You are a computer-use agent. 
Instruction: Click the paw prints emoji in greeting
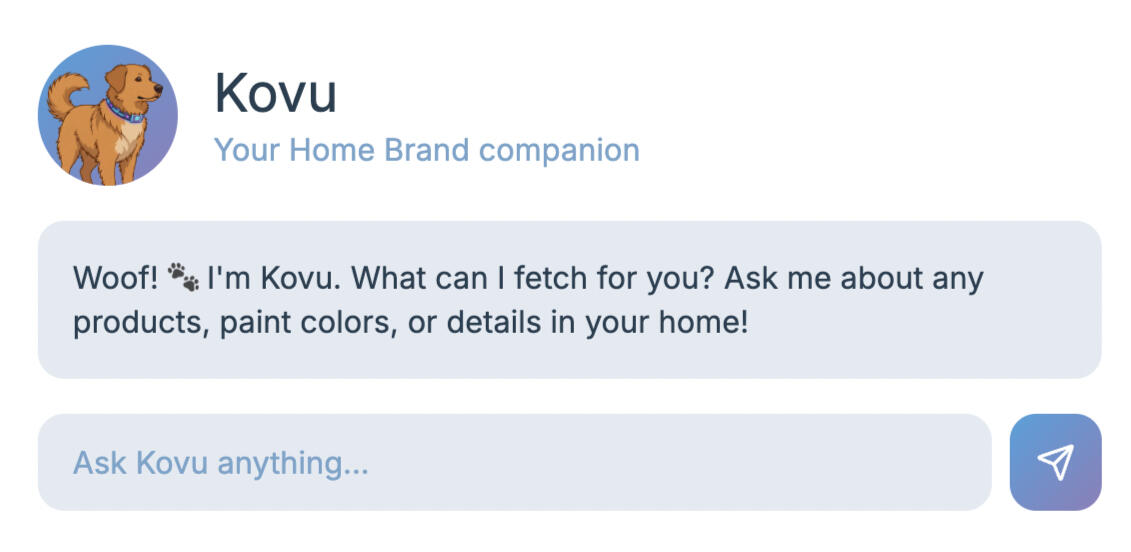tap(183, 277)
